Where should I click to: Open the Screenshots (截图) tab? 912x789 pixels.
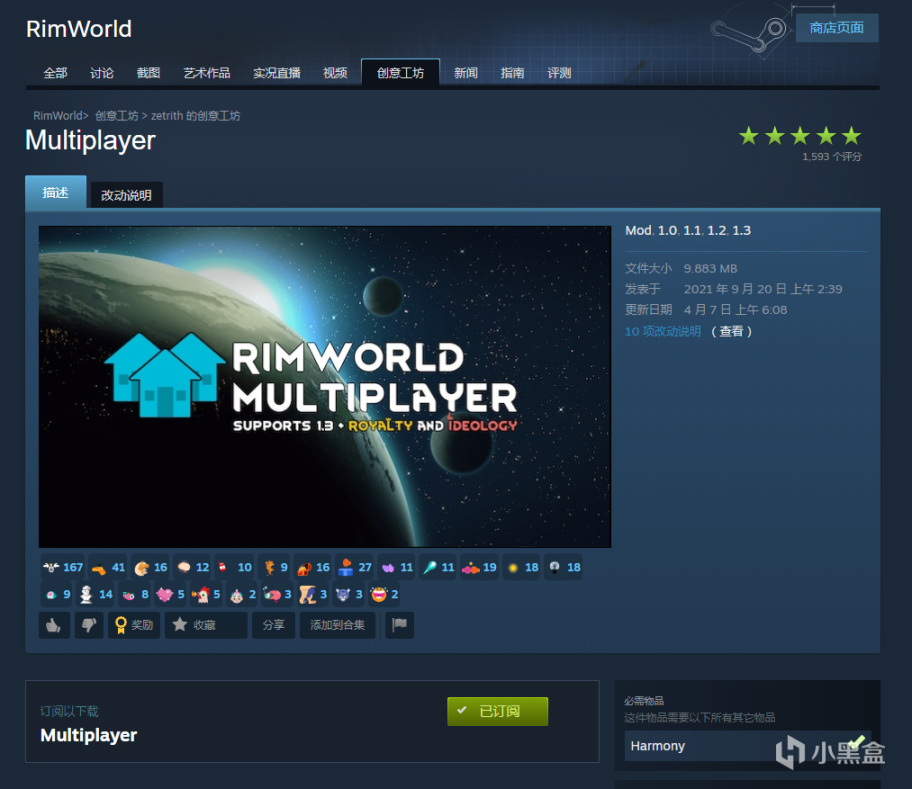[148, 73]
